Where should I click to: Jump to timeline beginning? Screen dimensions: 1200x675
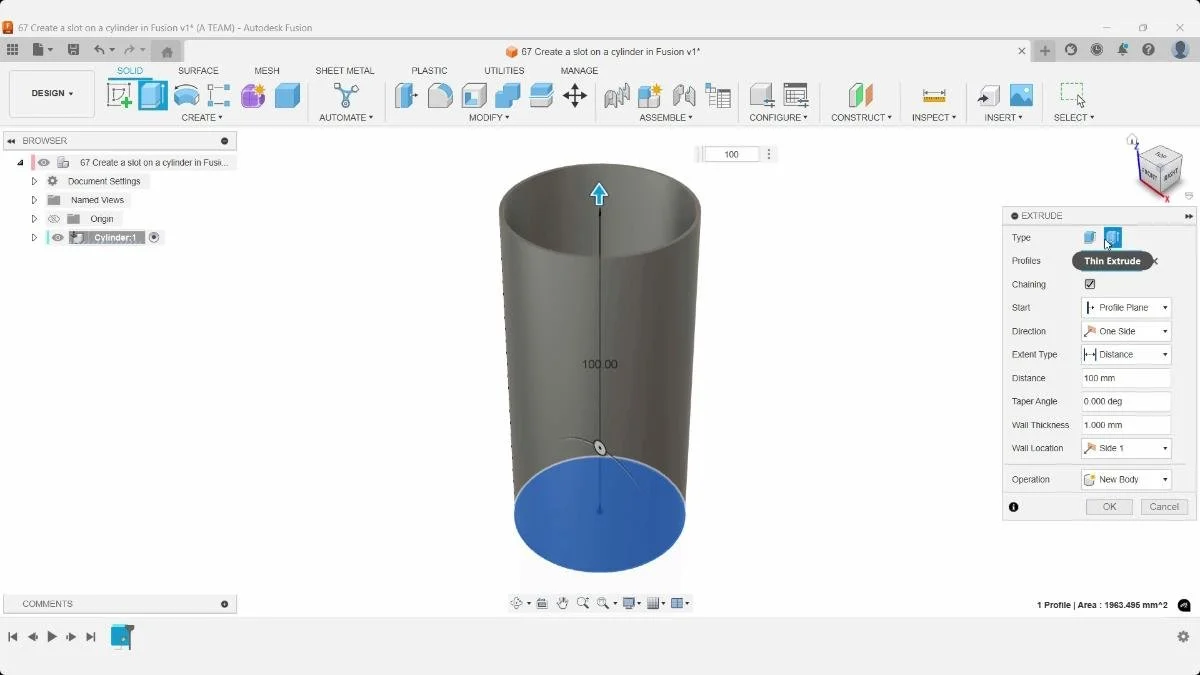click(x=13, y=637)
